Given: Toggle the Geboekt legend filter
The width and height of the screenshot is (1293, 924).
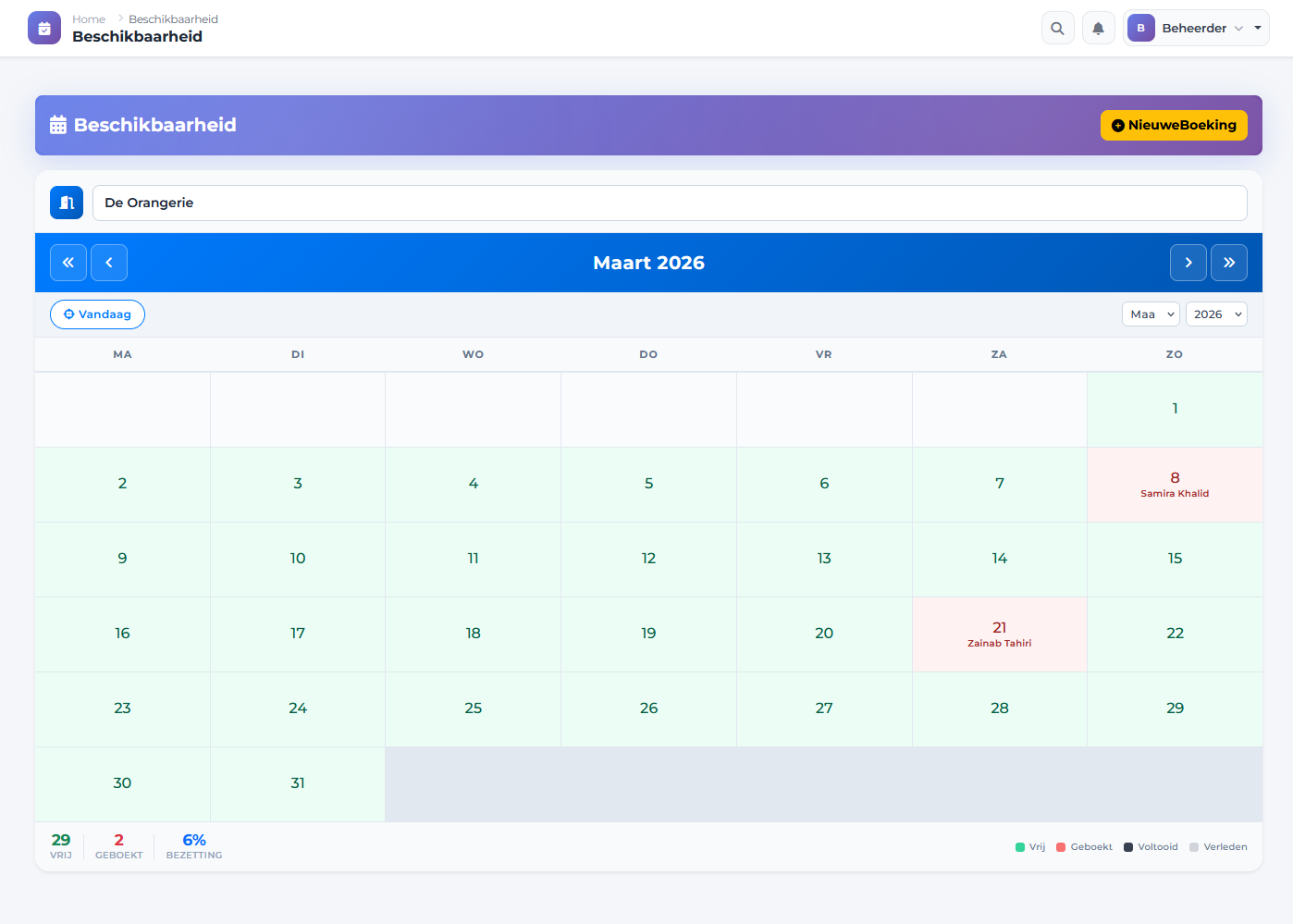Looking at the screenshot, I should (1084, 846).
